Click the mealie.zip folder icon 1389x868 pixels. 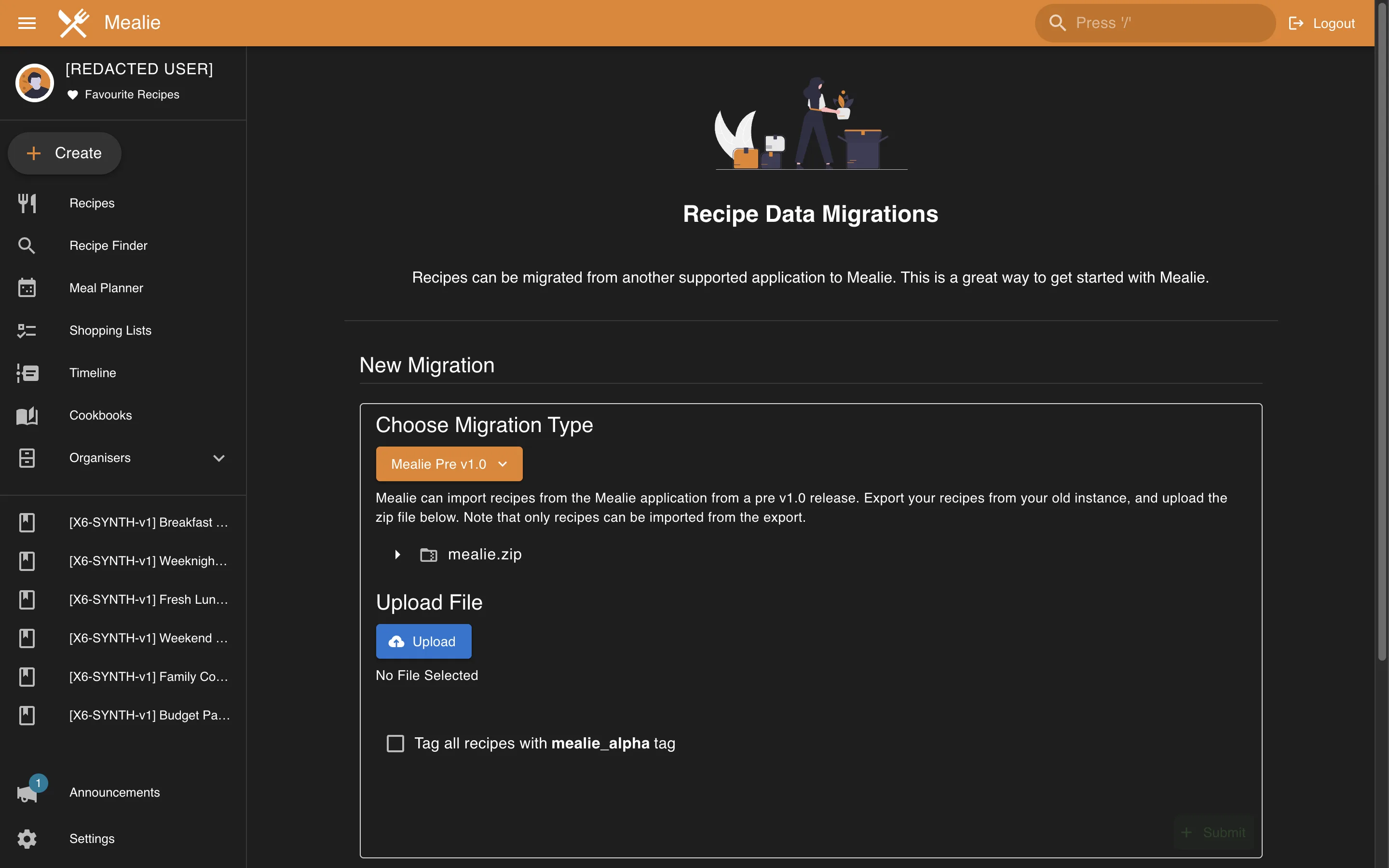(x=429, y=555)
